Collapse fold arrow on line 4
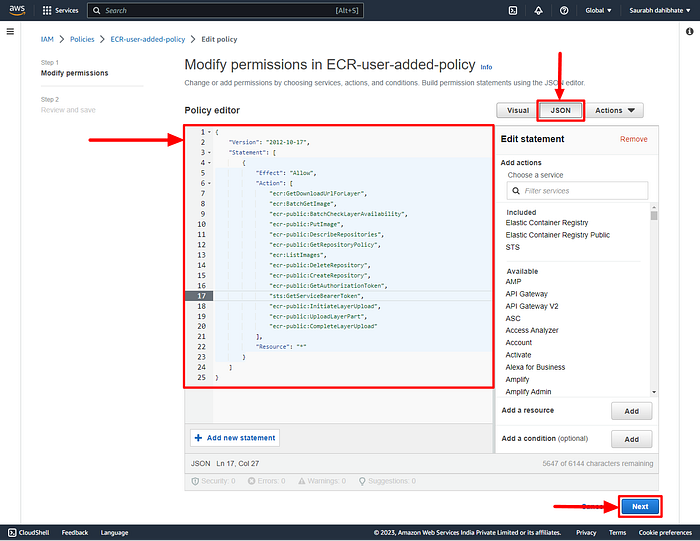 (209, 163)
